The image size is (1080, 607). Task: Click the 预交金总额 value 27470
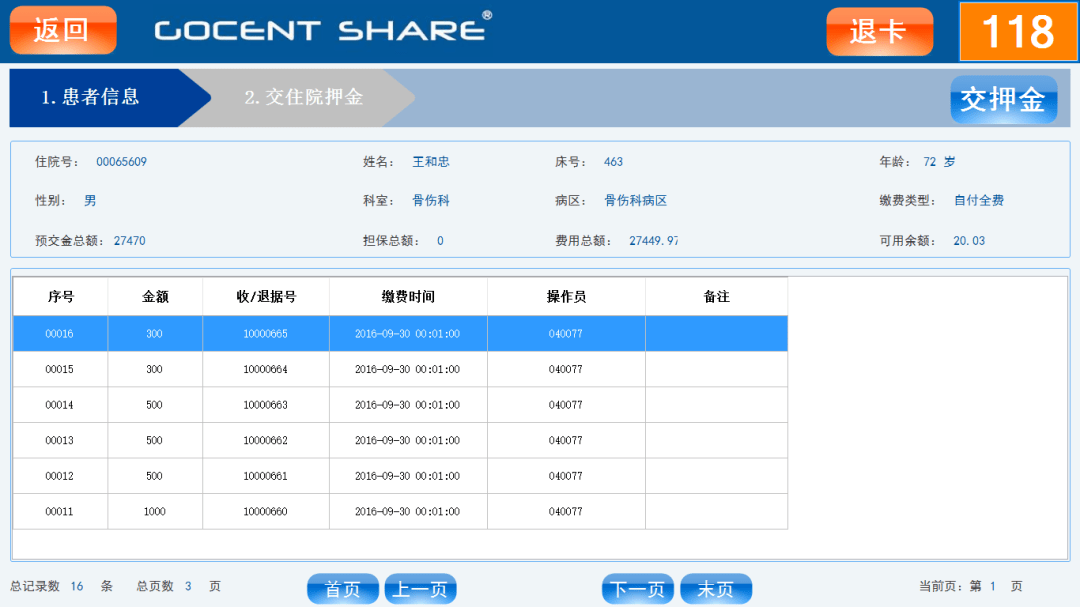129,241
